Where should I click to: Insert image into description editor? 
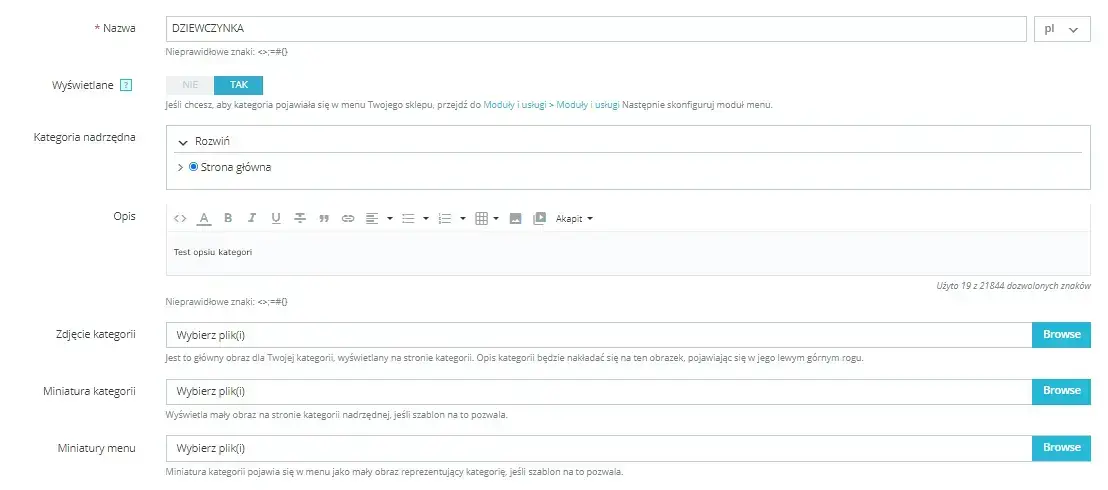click(516, 218)
